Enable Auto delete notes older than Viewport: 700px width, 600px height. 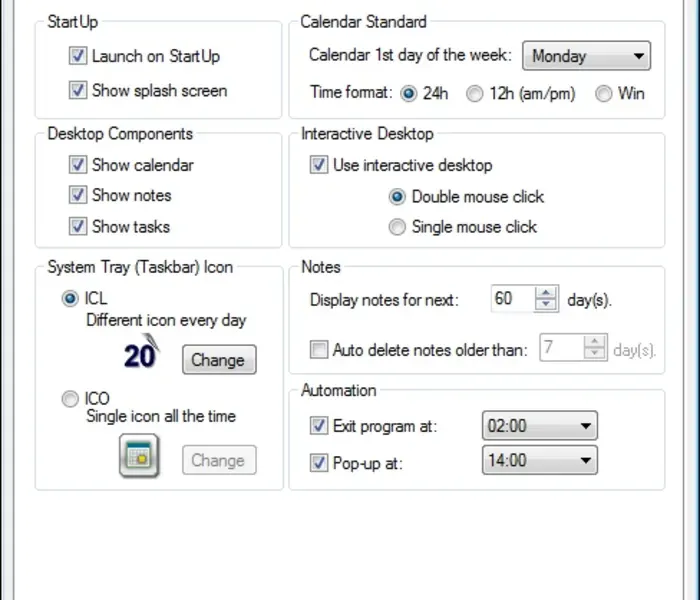tap(319, 350)
